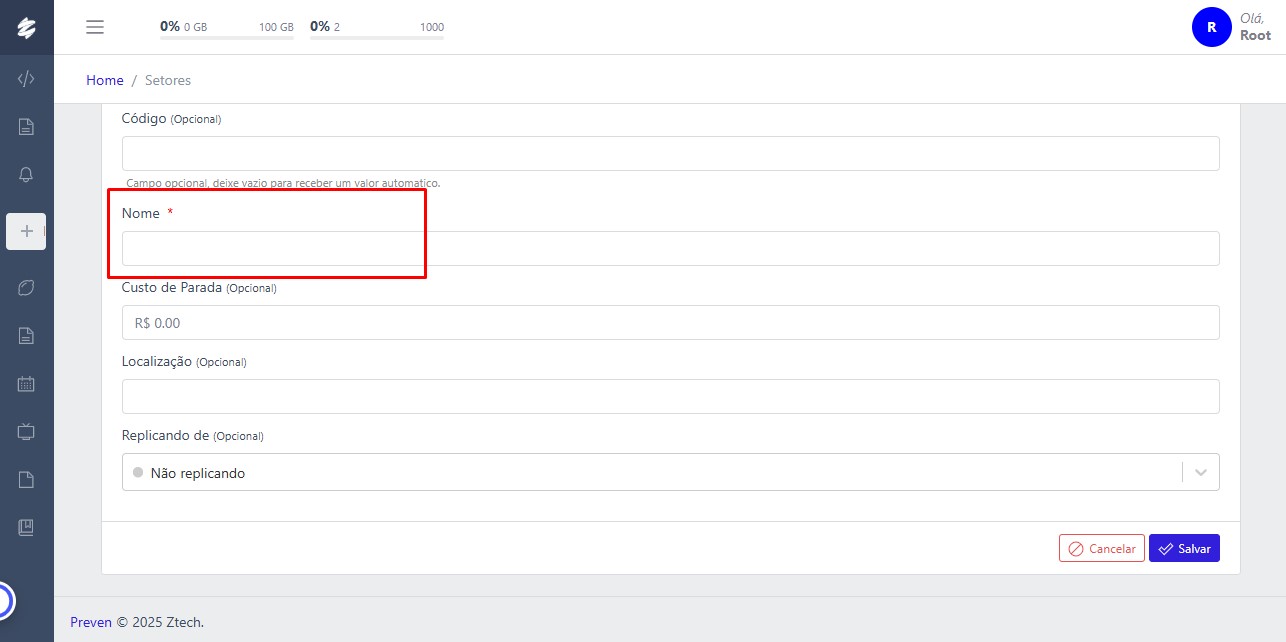Click the Setores breadcrumb item
Viewport: 1286px width, 642px height.
[168, 80]
